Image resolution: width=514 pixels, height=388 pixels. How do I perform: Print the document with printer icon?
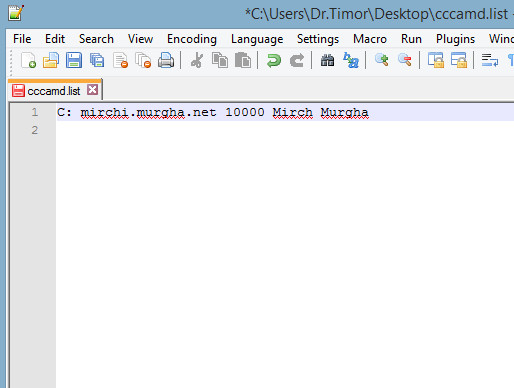coord(166,61)
